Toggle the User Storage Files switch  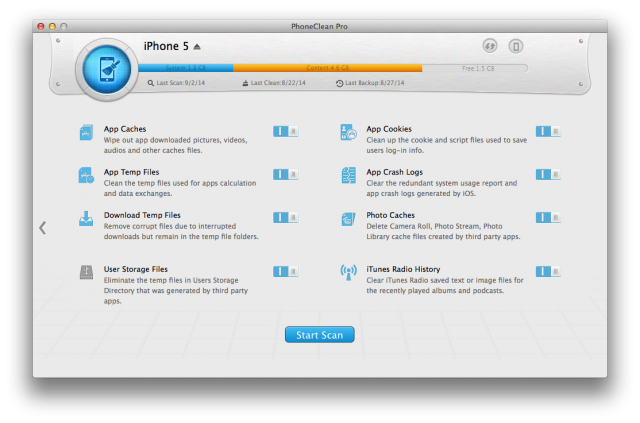click(x=286, y=272)
